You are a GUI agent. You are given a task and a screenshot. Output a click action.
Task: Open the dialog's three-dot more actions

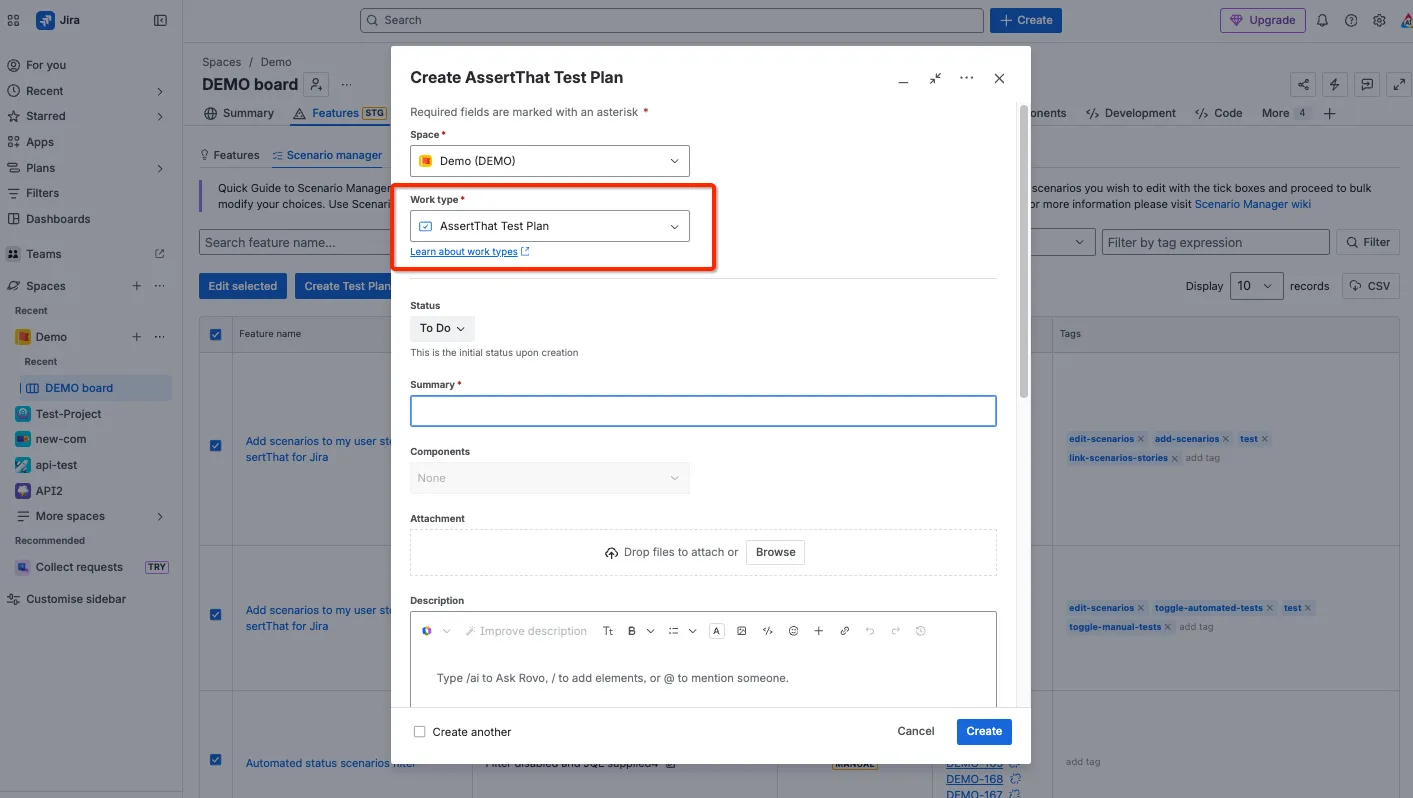pyautogui.click(x=966, y=78)
